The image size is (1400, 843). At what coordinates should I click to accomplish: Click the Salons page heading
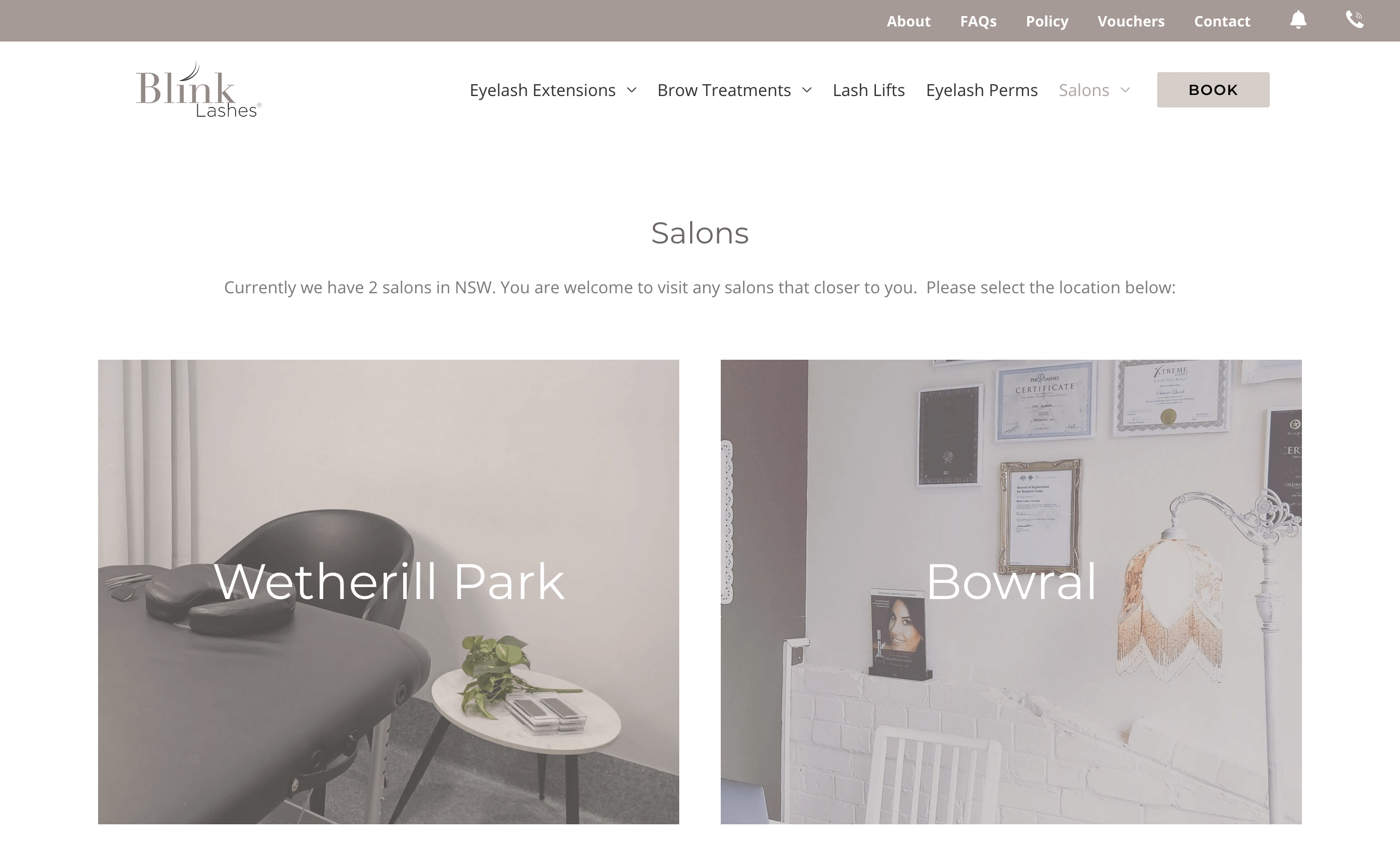(700, 233)
